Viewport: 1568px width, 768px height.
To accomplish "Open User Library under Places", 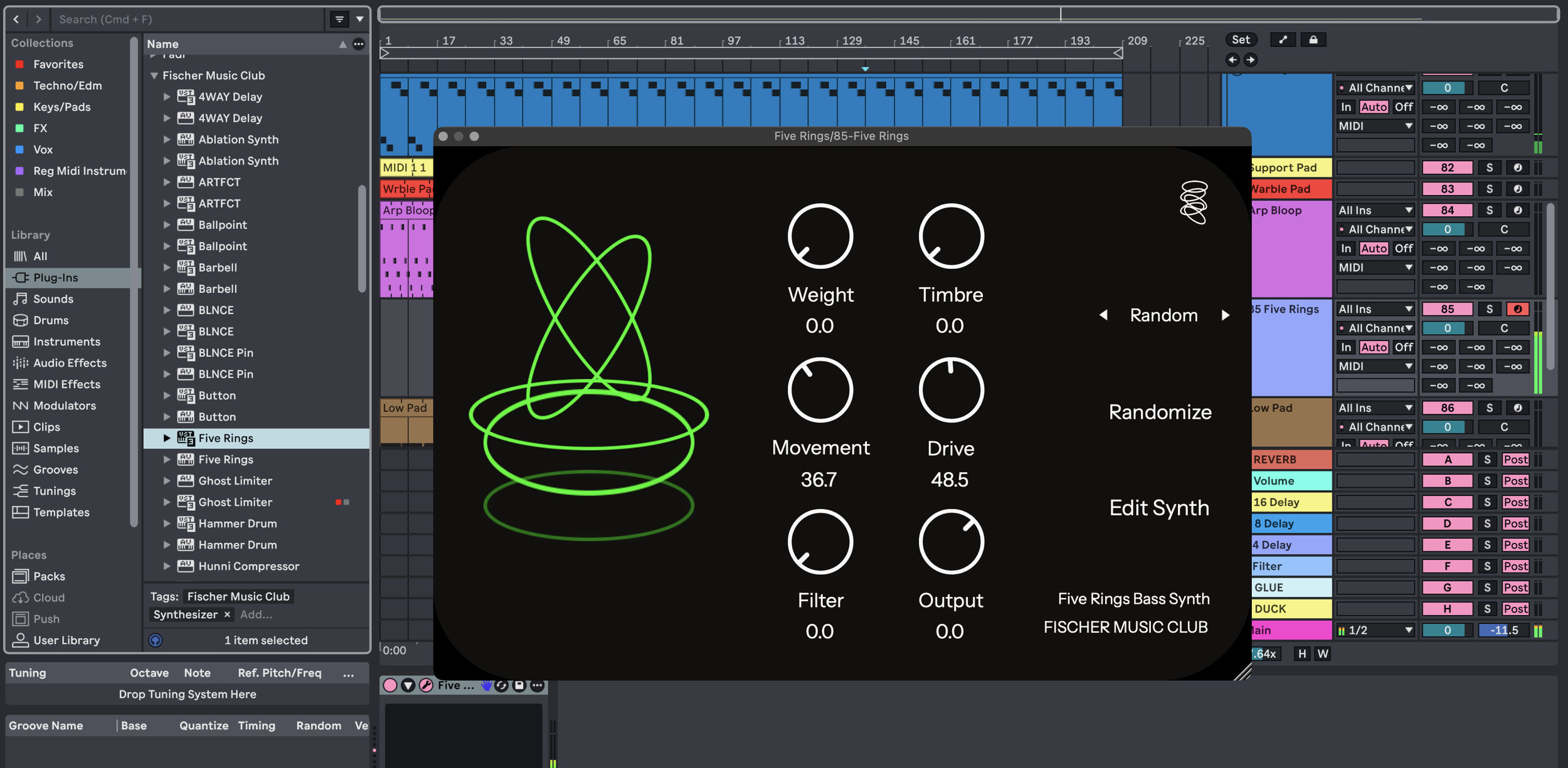I will (x=66, y=640).
